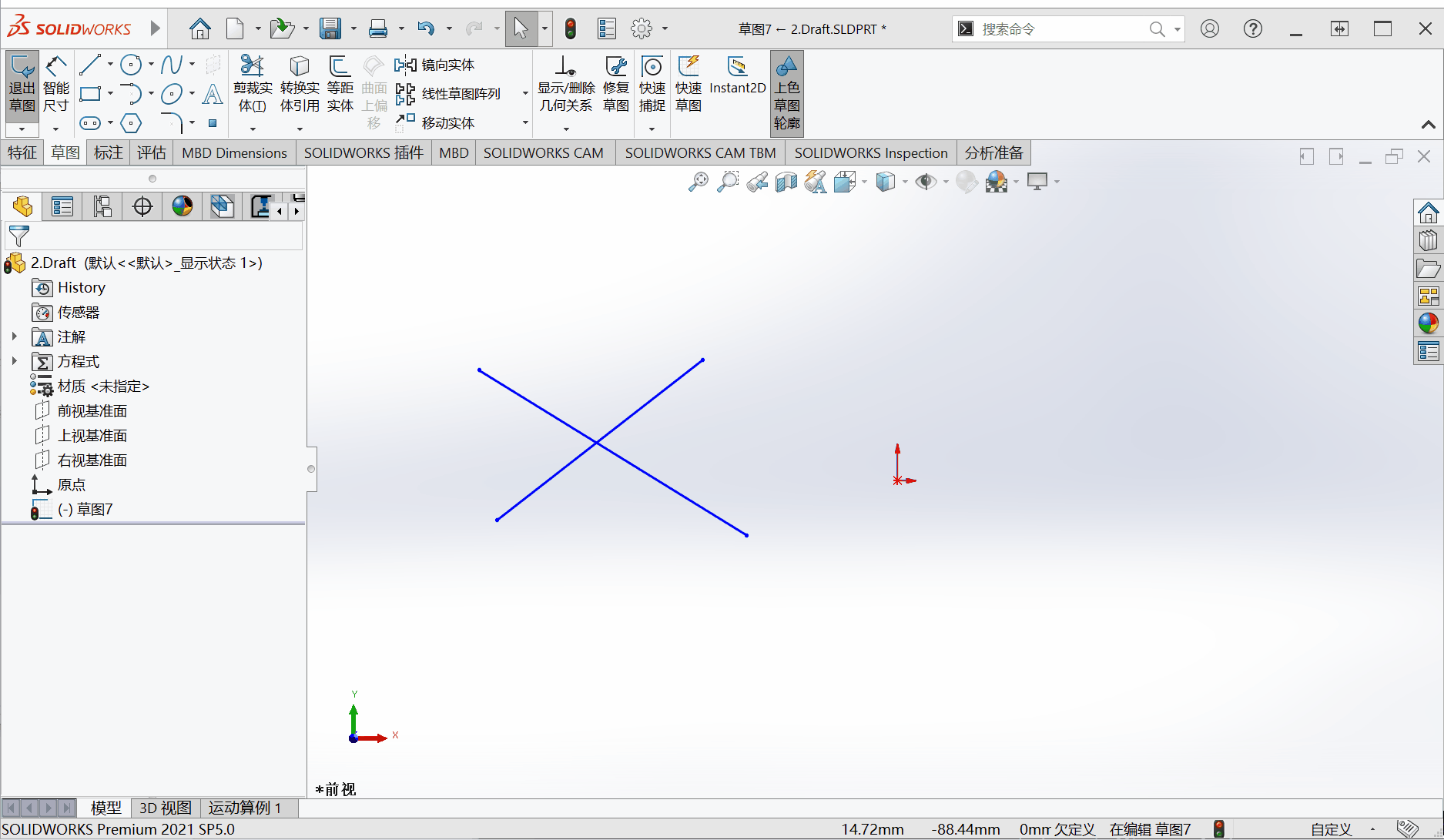
Task: Select the Line sketch tool
Action: (x=90, y=65)
